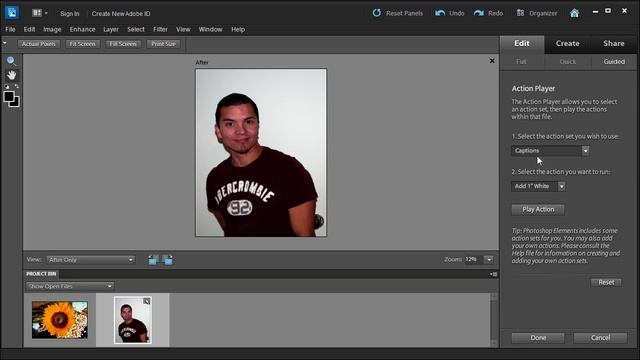Switch to the Create tab
Viewport: 640px width, 360px height.
pyautogui.click(x=567, y=43)
